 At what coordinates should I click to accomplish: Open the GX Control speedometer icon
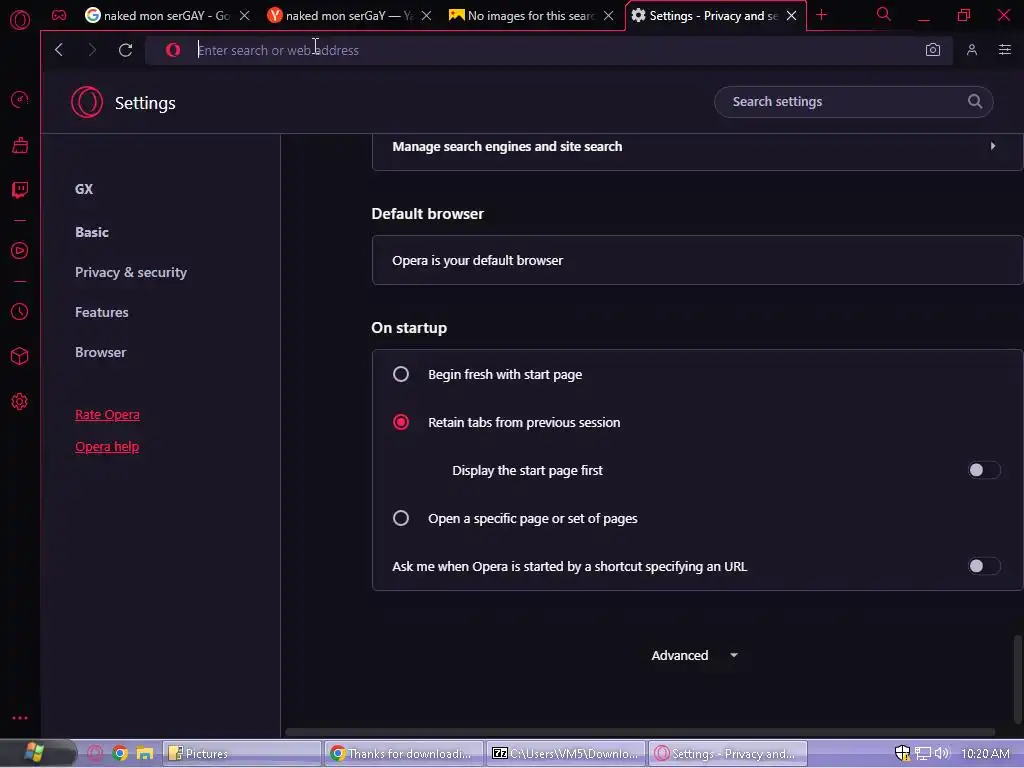(x=20, y=99)
